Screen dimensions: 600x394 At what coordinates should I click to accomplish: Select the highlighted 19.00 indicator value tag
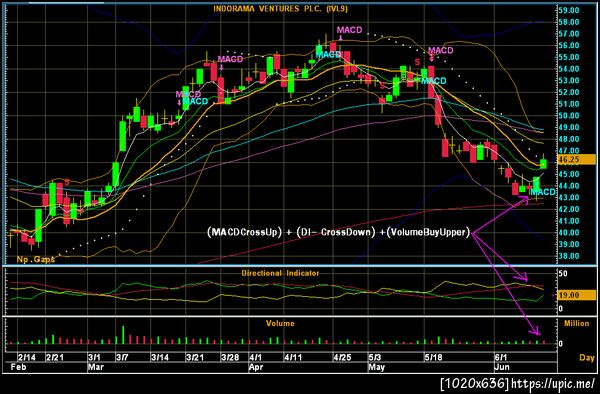tap(577, 295)
